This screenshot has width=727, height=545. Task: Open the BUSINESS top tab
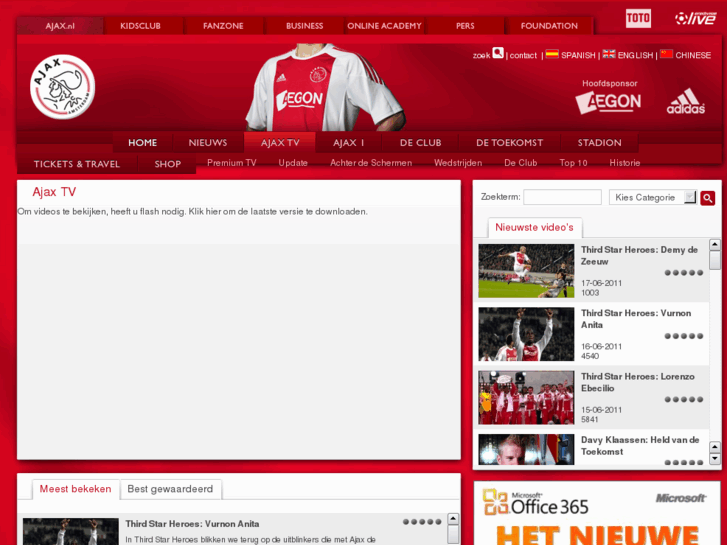(305, 26)
